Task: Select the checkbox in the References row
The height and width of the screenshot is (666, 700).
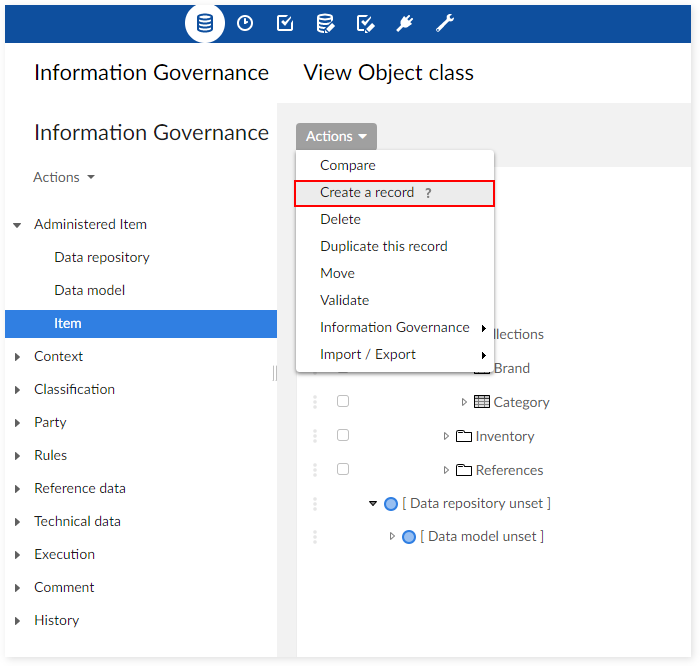Action: click(x=343, y=470)
